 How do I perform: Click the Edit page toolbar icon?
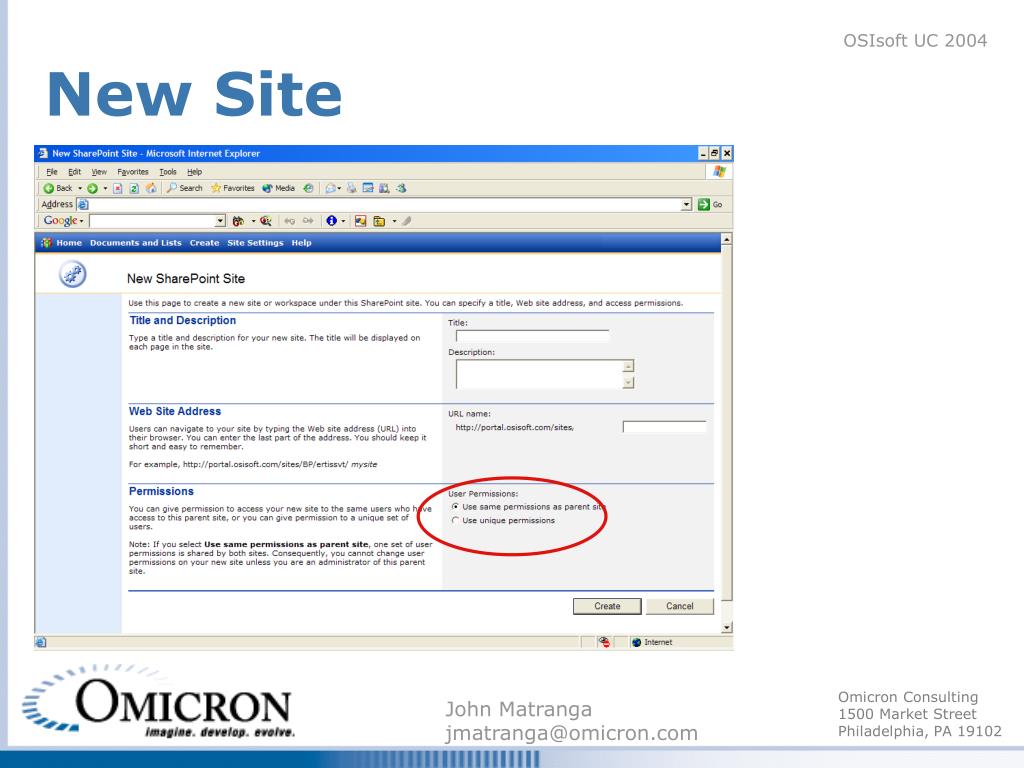(x=368, y=188)
